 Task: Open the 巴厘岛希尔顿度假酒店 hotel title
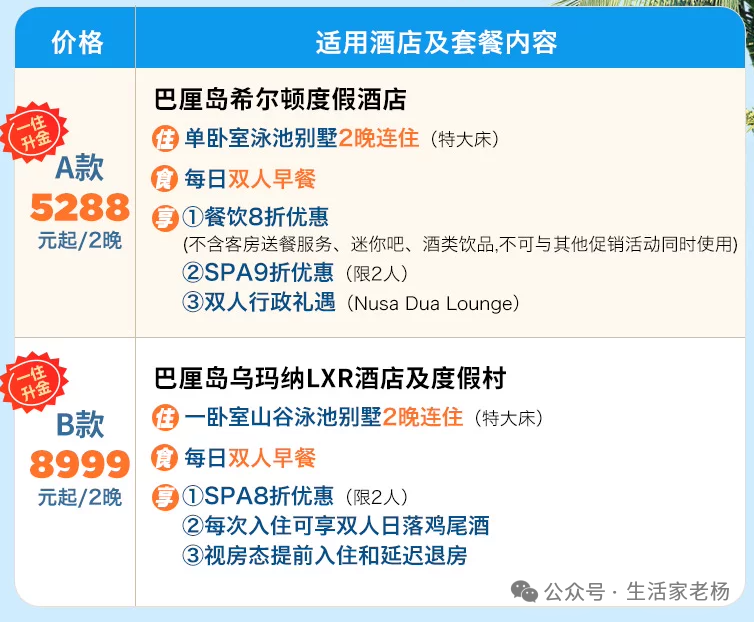point(280,99)
